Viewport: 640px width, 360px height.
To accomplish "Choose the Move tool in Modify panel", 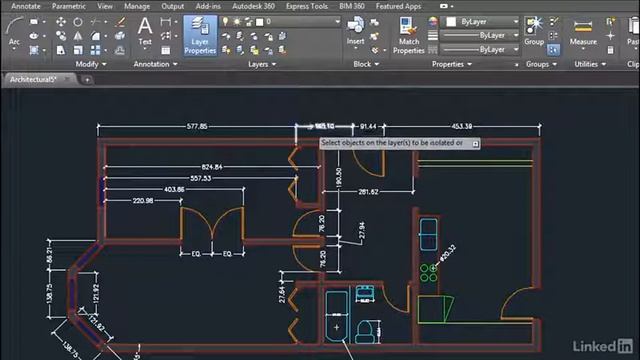I will click(x=61, y=22).
